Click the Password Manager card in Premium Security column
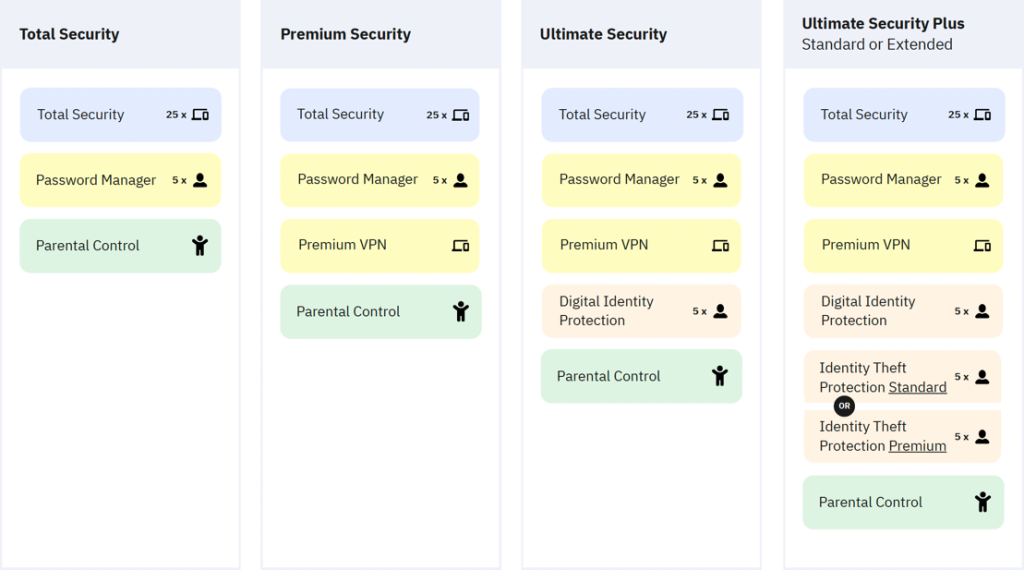This screenshot has height=570, width=1024. [x=380, y=180]
